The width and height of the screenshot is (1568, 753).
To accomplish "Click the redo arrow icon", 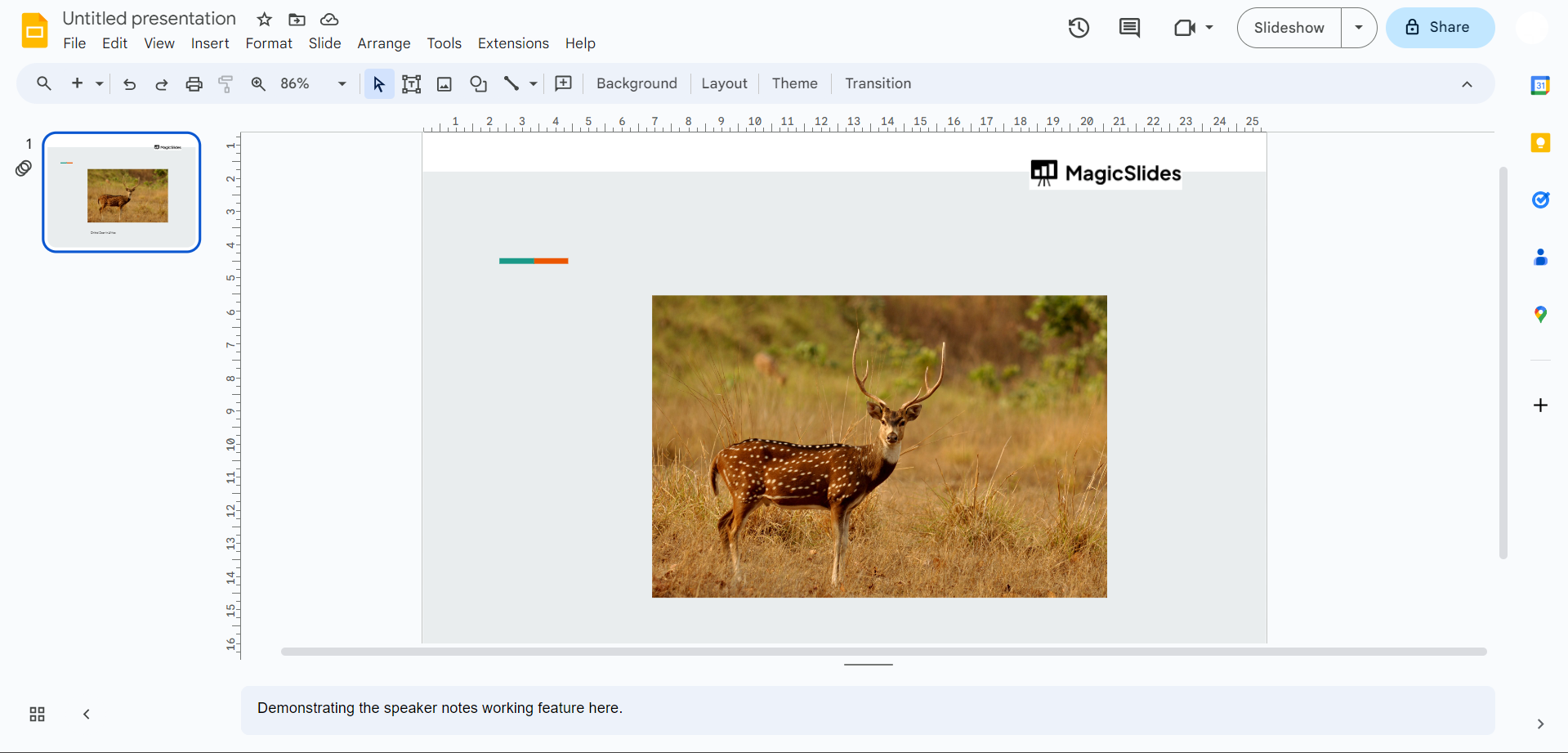I will 162,84.
